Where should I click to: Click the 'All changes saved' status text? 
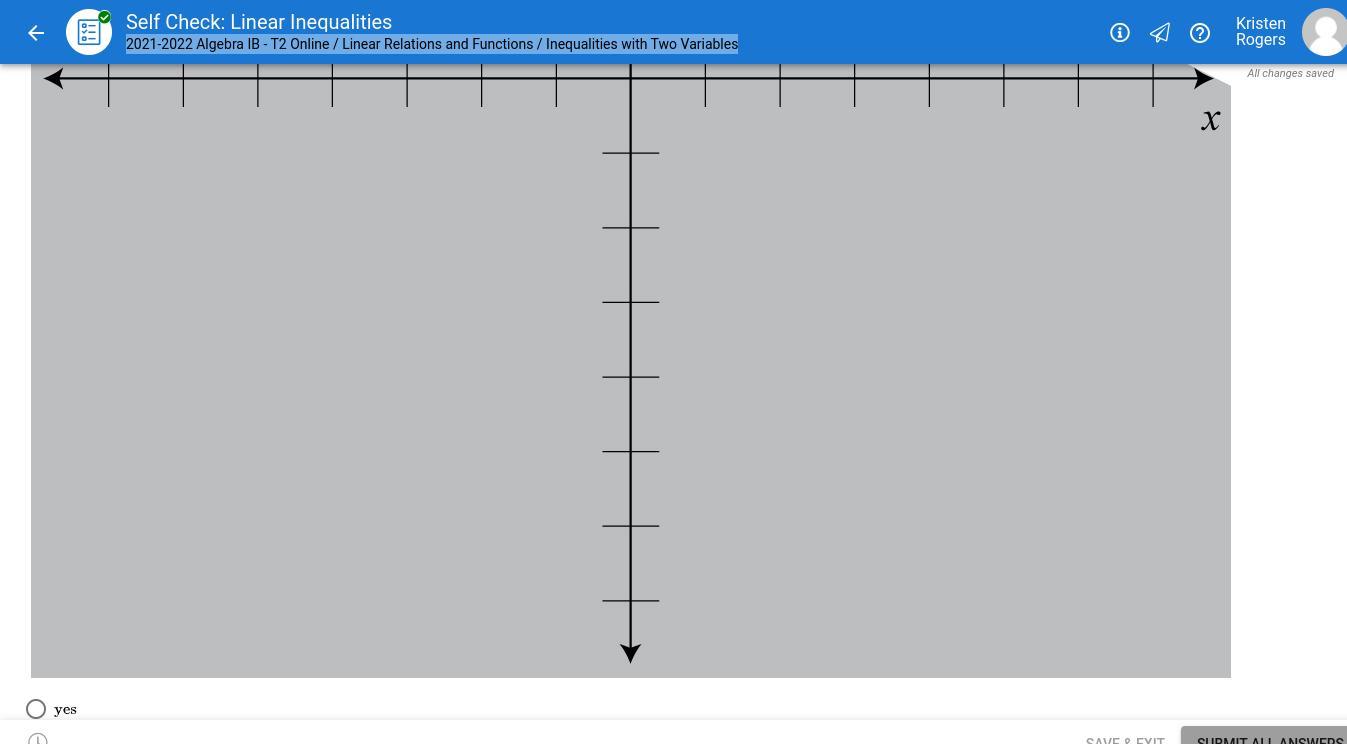click(1290, 73)
